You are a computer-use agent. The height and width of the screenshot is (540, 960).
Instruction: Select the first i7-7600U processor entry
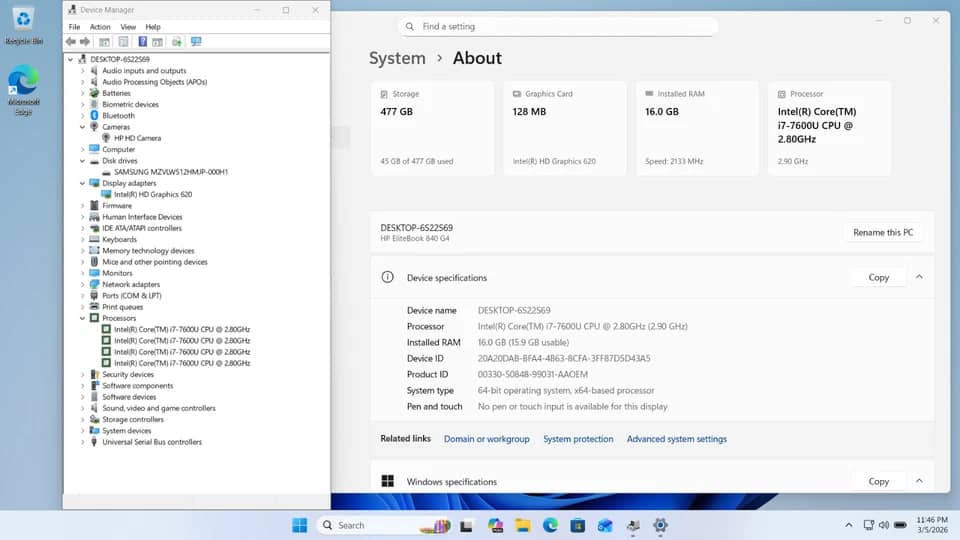181,329
